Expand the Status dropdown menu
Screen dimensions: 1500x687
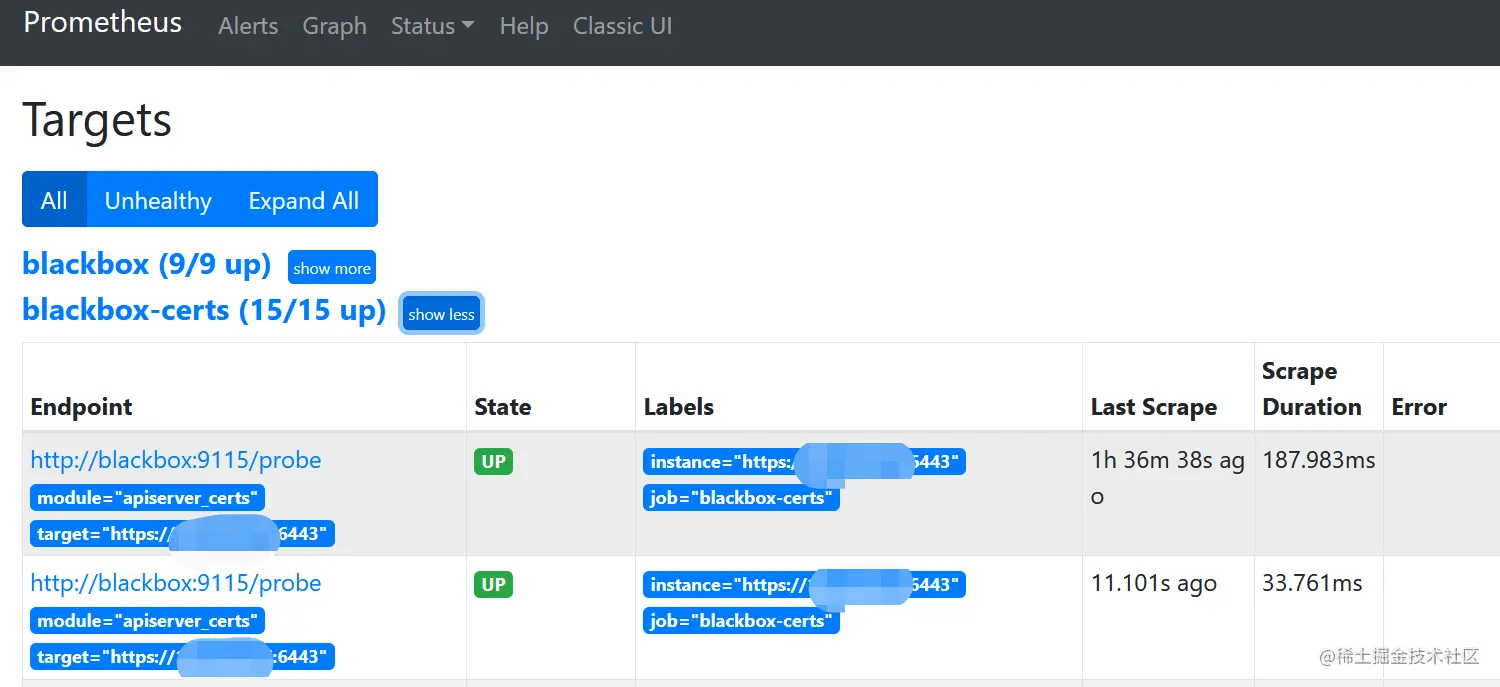click(432, 26)
